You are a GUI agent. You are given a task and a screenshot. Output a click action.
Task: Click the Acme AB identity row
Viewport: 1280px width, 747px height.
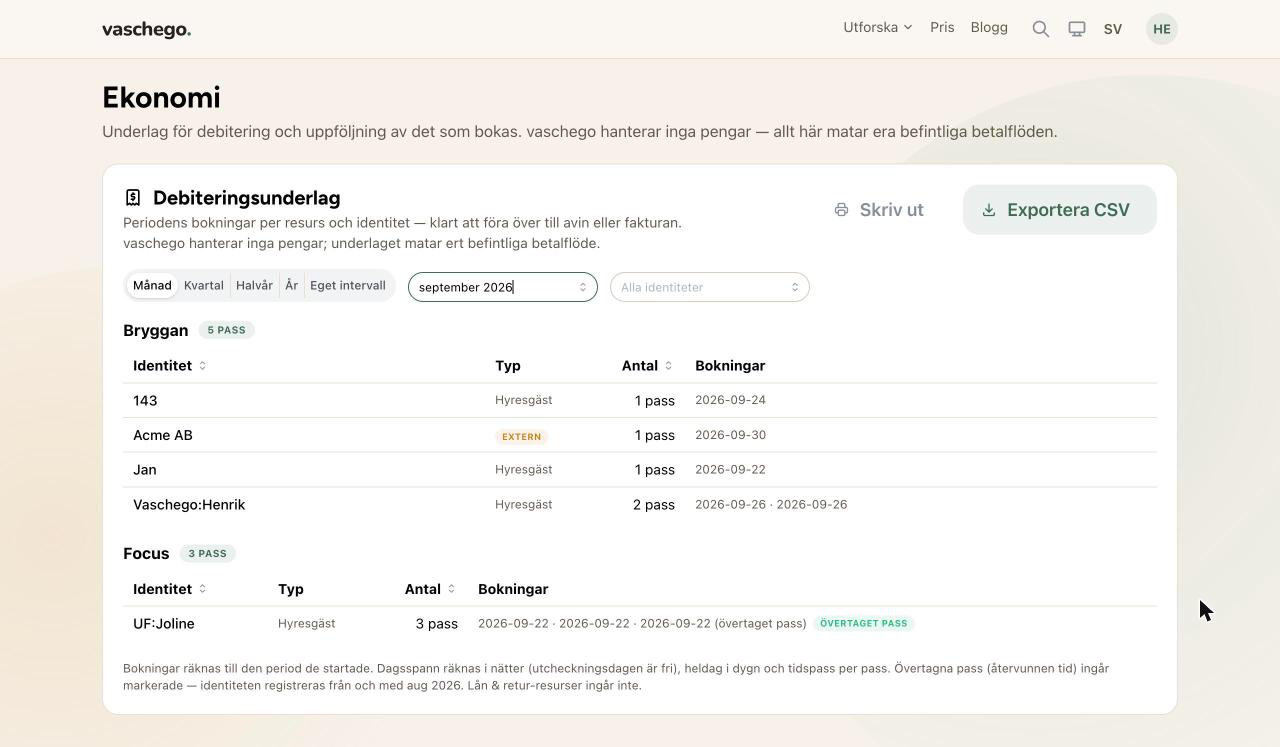coord(640,435)
